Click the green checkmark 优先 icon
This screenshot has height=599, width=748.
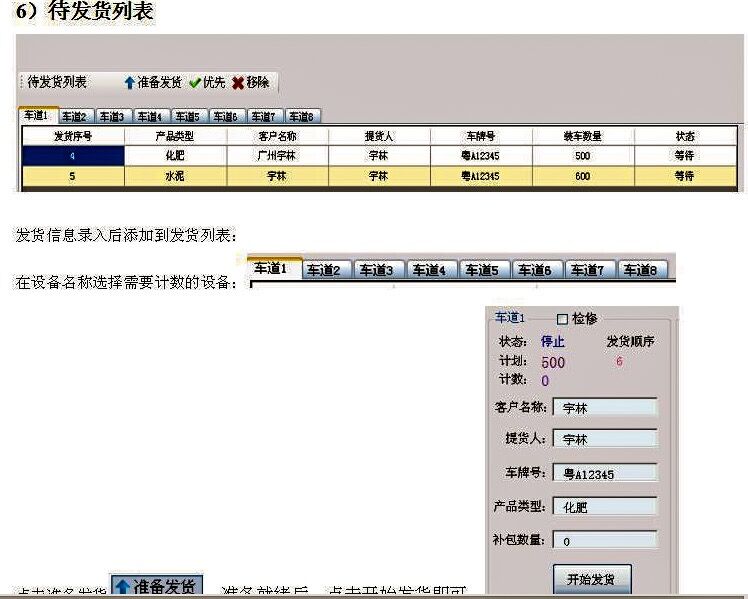[x=195, y=83]
